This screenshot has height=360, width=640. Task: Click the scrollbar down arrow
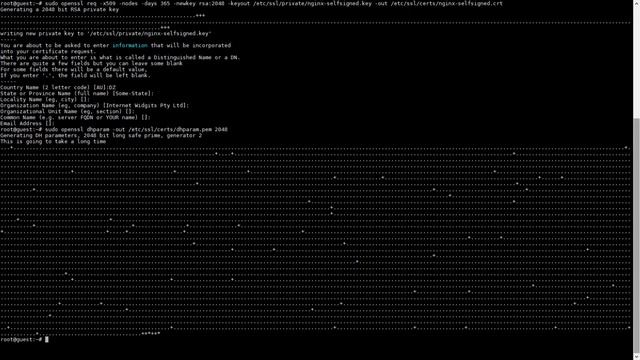coord(636,357)
